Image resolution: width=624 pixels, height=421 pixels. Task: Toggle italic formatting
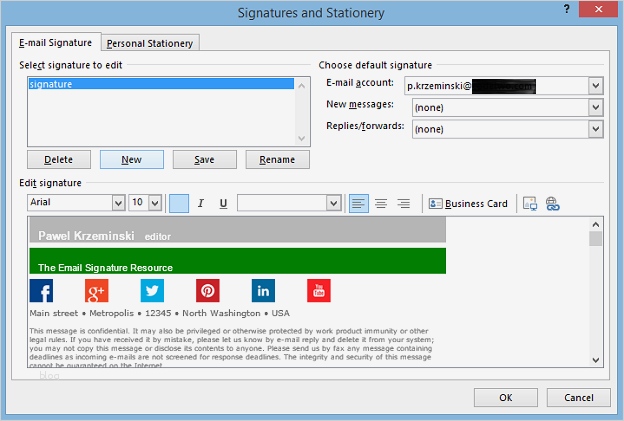tap(201, 203)
